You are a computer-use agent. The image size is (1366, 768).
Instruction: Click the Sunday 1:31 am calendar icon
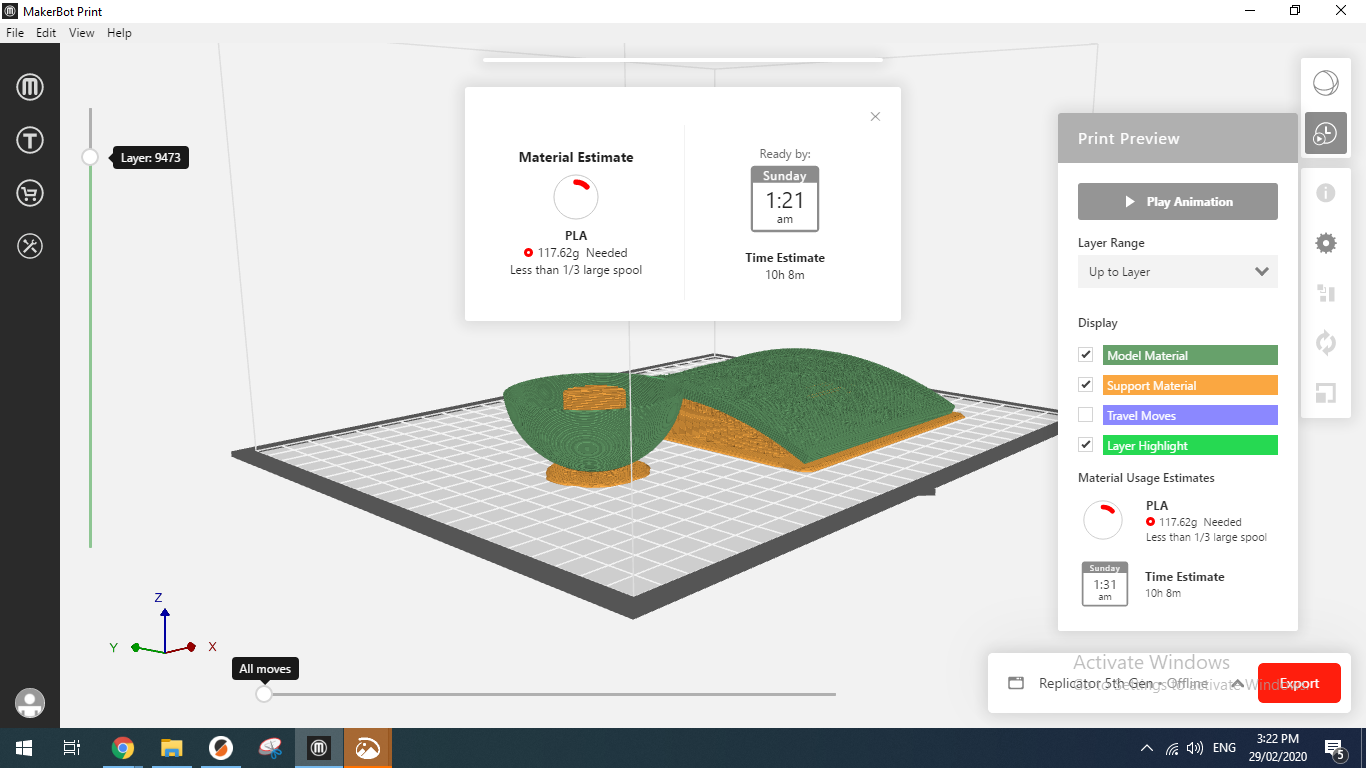click(x=1105, y=584)
